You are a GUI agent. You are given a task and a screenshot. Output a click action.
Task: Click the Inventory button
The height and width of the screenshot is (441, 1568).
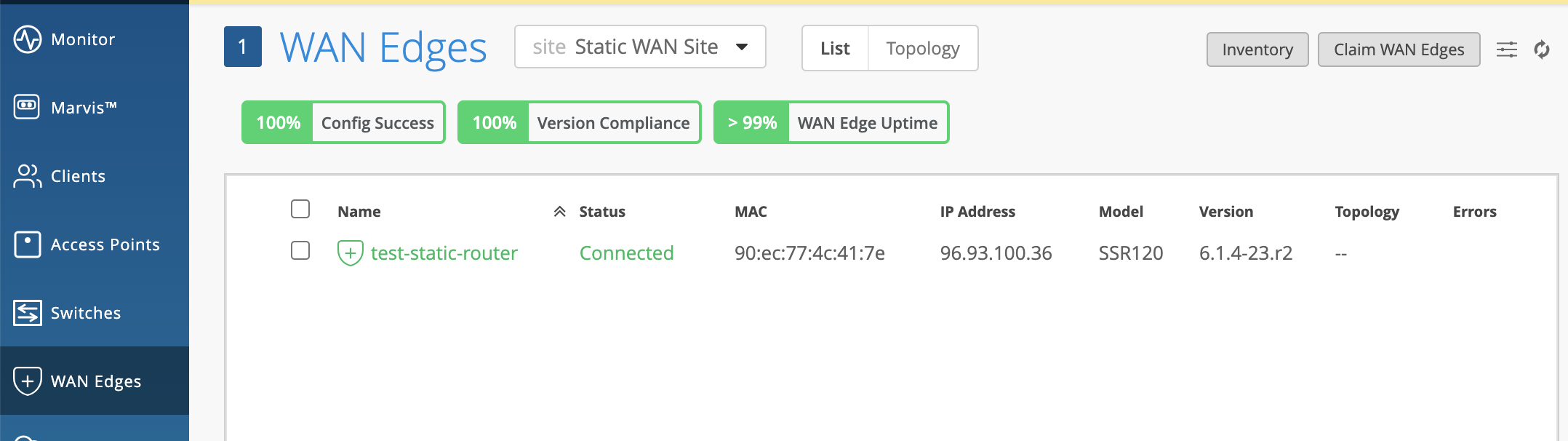[x=1257, y=49]
